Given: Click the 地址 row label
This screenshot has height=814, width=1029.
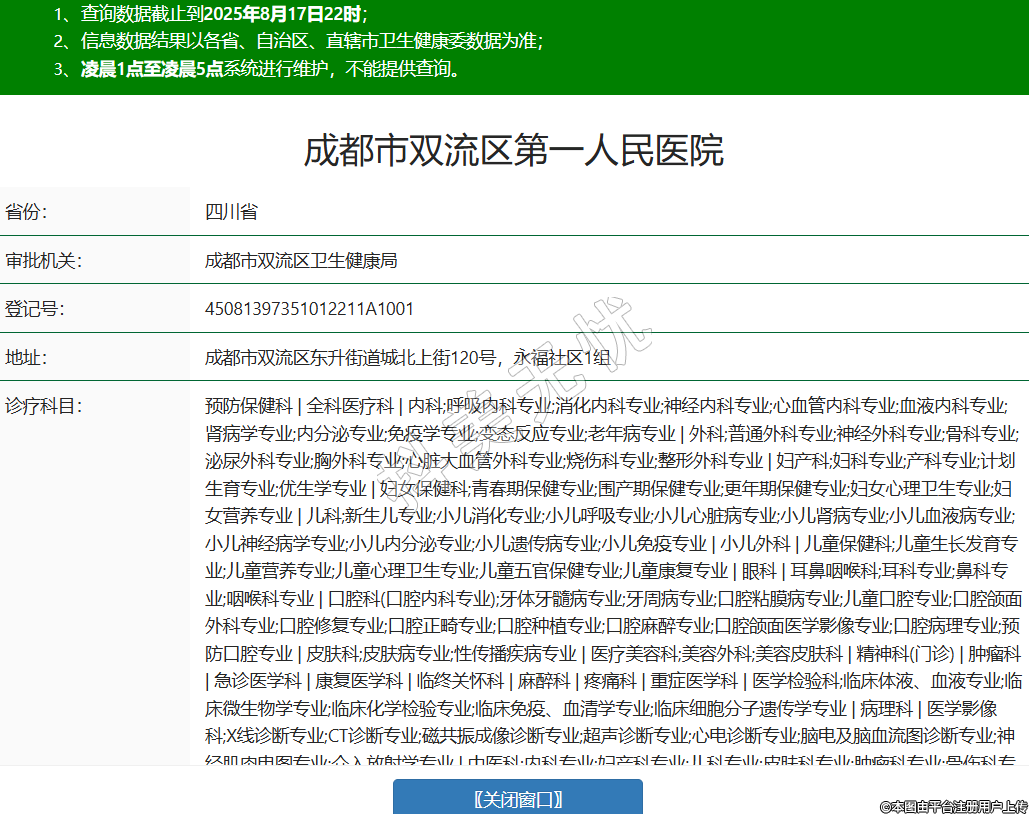Looking at the screenshot, I should click(x=26, y=358).
